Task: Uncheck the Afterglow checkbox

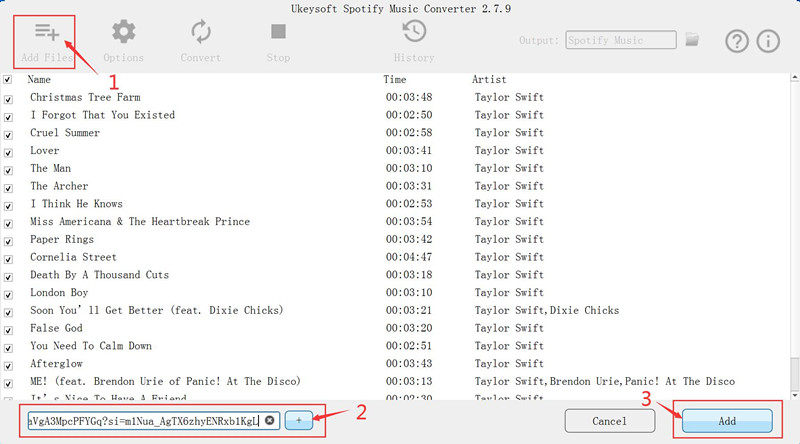Action: click(8, 366)
